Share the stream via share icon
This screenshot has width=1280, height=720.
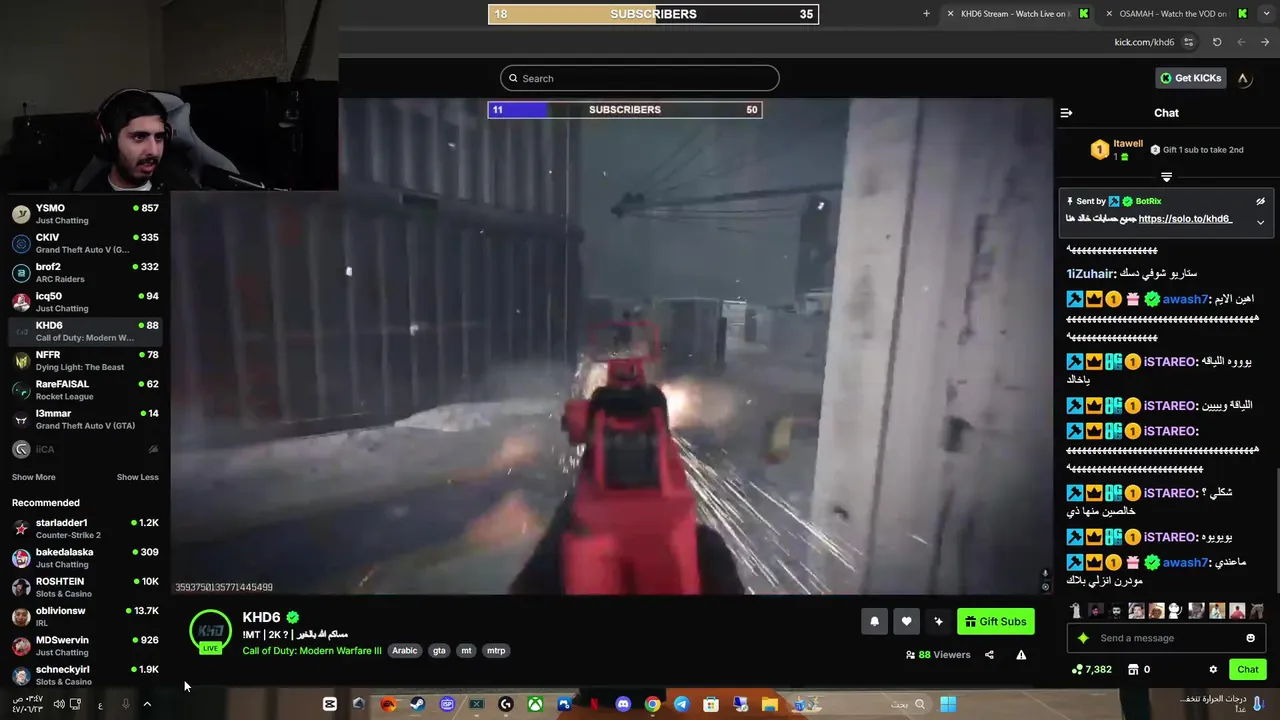point(989,655)
